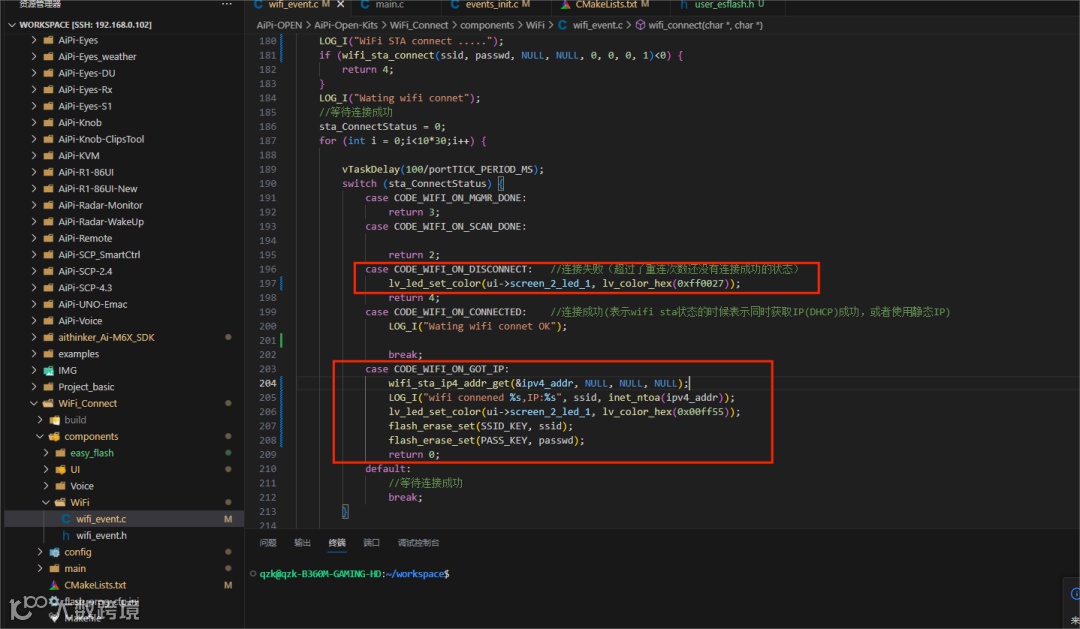Select the 终端 panel tab

point(337,543)
